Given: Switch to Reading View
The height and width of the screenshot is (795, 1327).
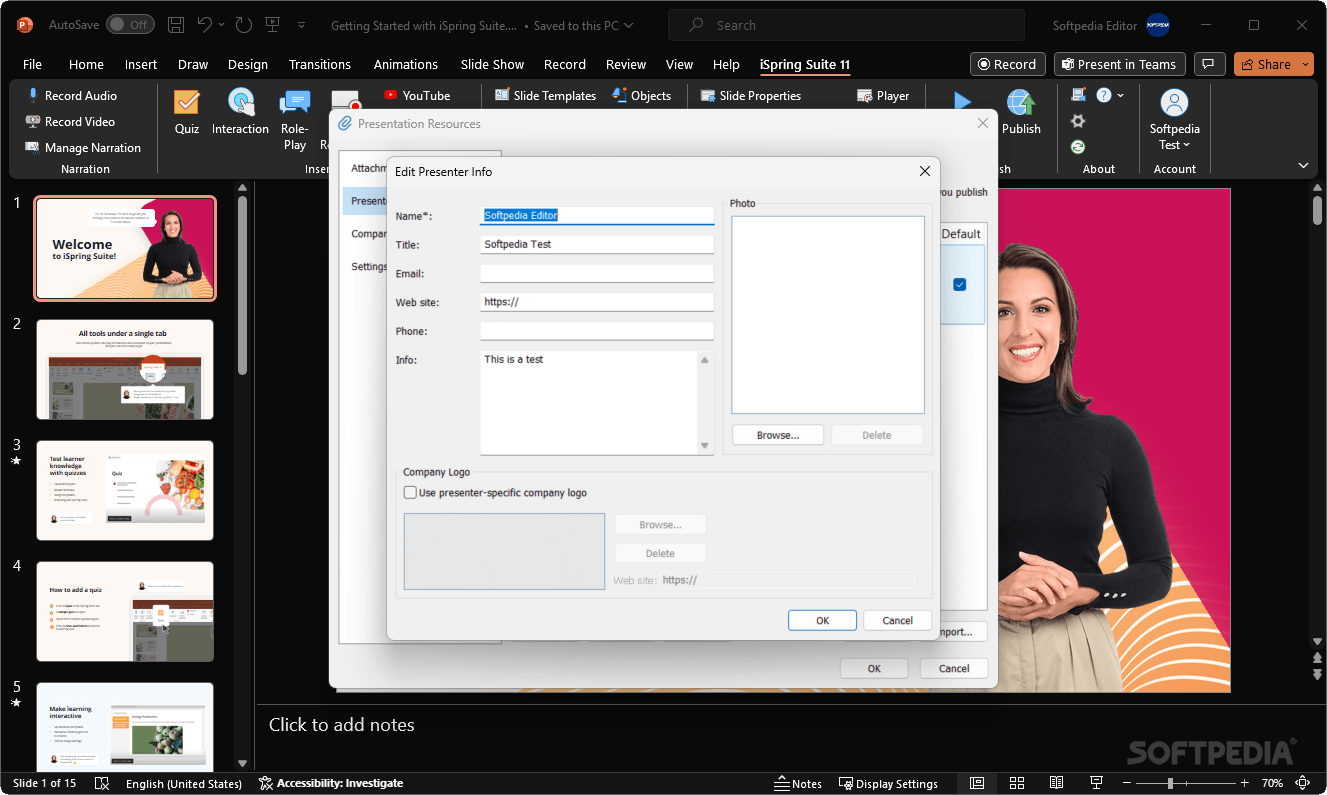Looking at the screenshot, I should coord(1056,783).
